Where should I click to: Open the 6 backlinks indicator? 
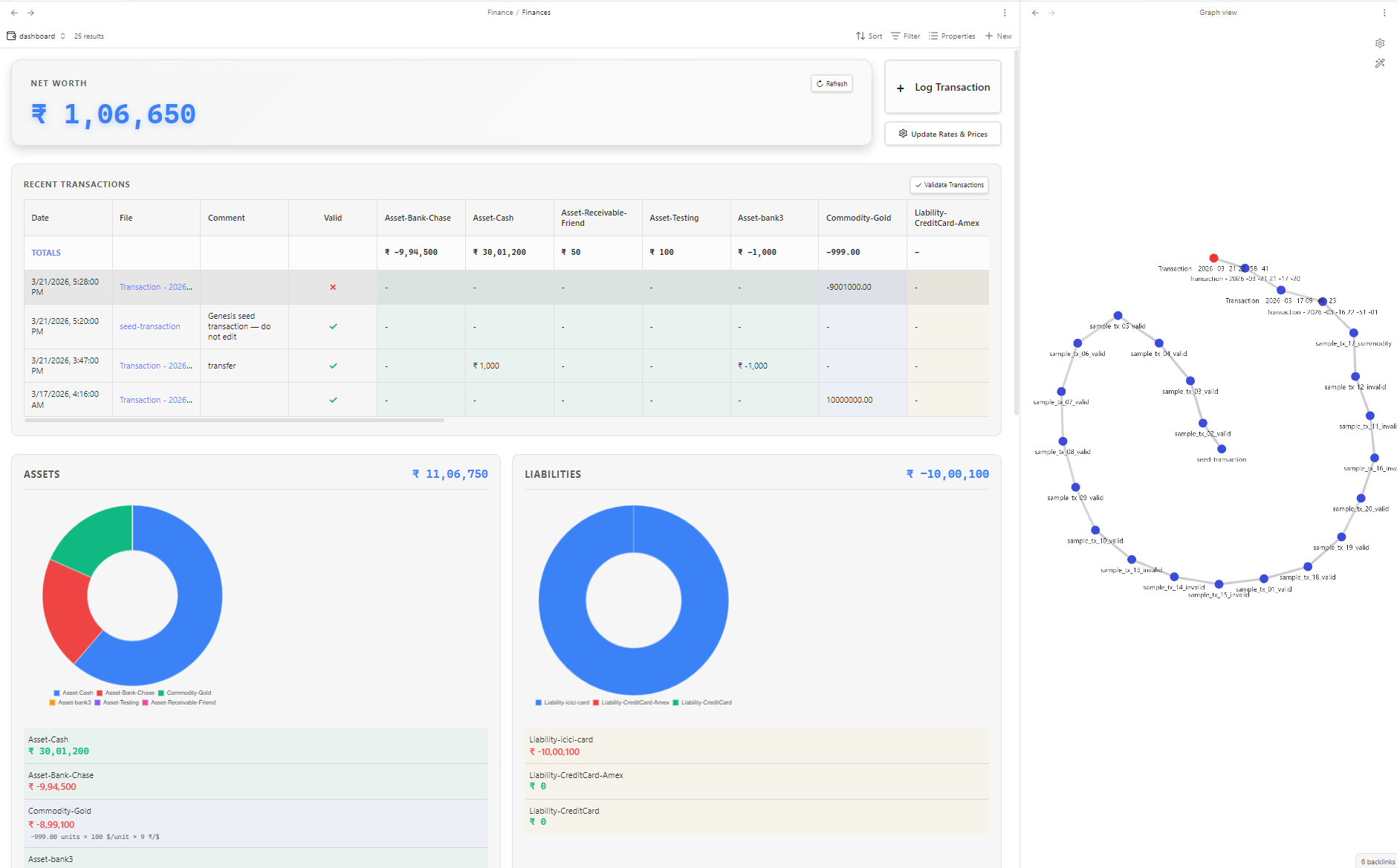click(1377, 861)
